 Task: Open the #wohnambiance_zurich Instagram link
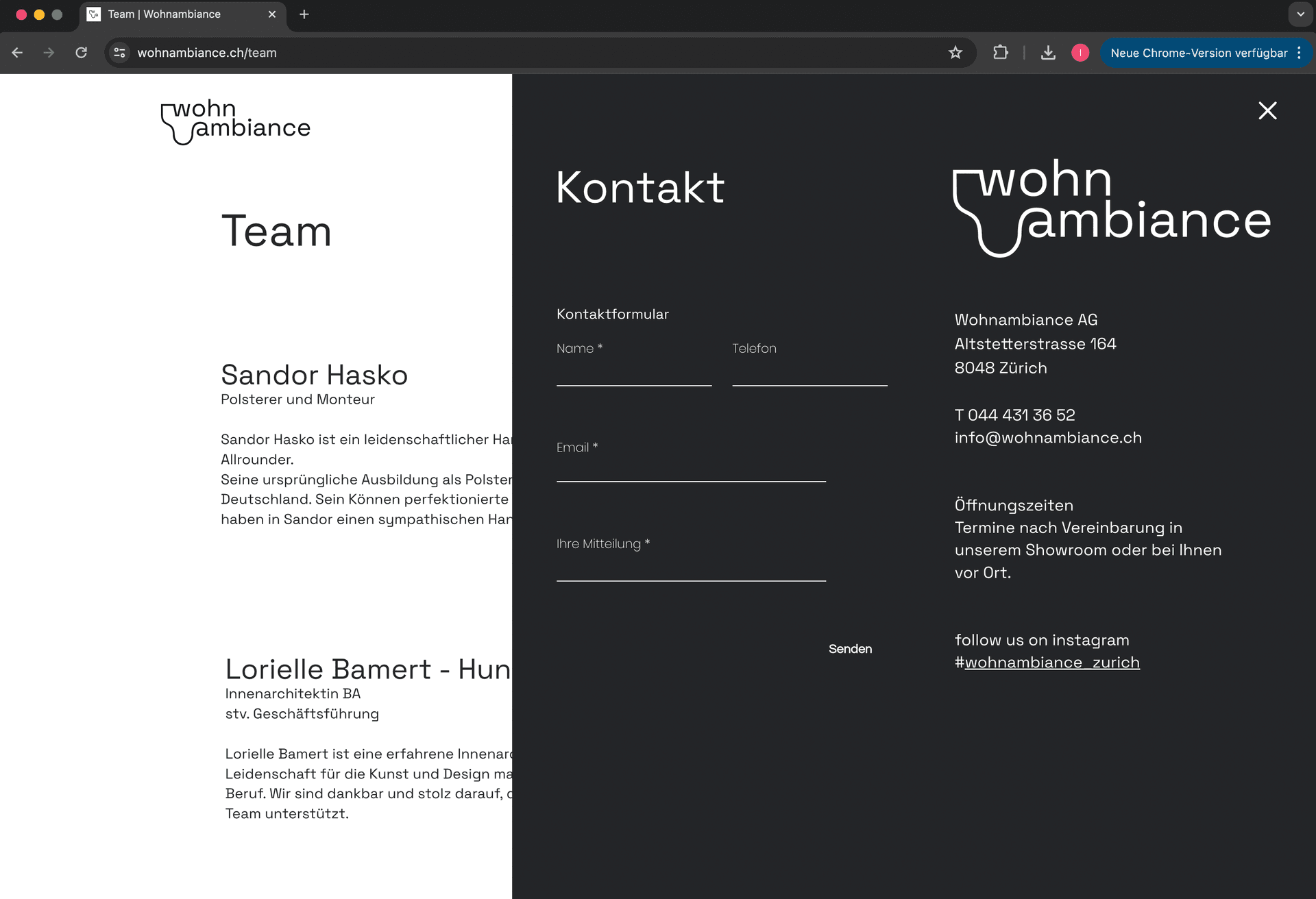1051,663
